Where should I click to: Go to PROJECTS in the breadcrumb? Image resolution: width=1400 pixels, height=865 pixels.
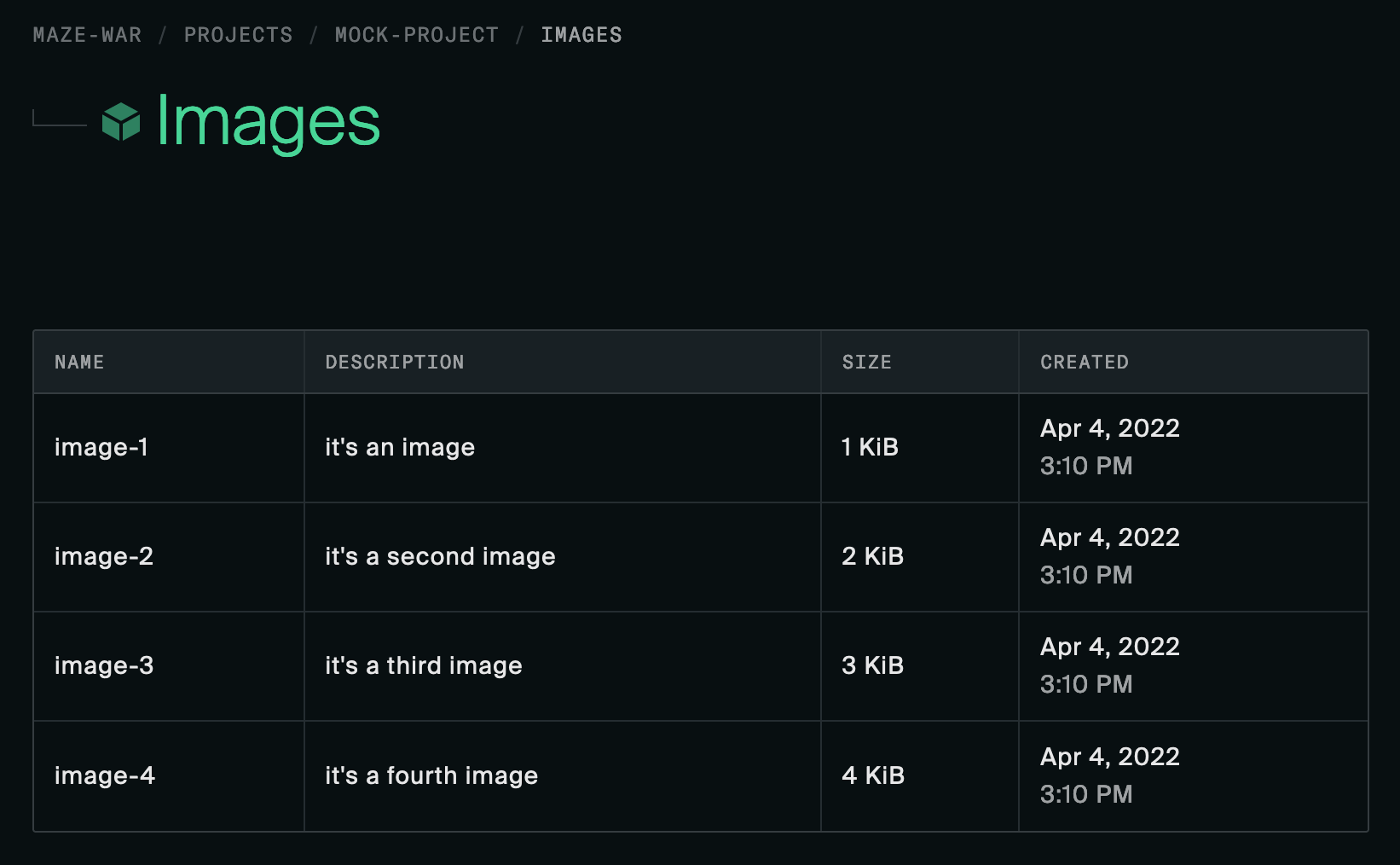[x=238, y=35]
